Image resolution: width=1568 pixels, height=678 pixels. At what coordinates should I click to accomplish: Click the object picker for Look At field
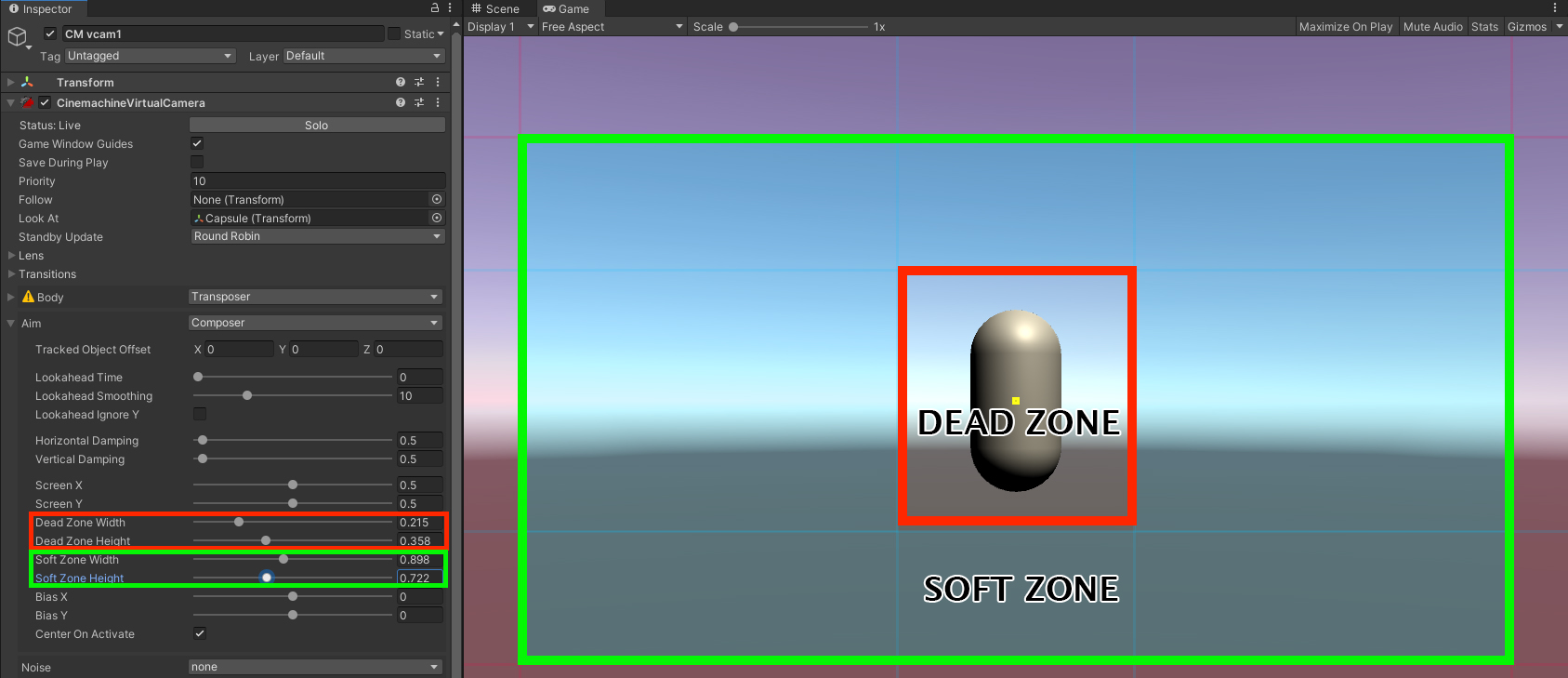point(437,218)
